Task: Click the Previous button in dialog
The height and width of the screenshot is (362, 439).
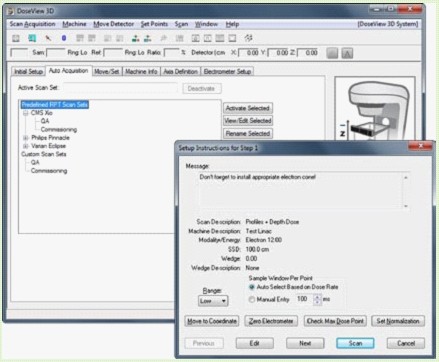Action: [204, 343]
